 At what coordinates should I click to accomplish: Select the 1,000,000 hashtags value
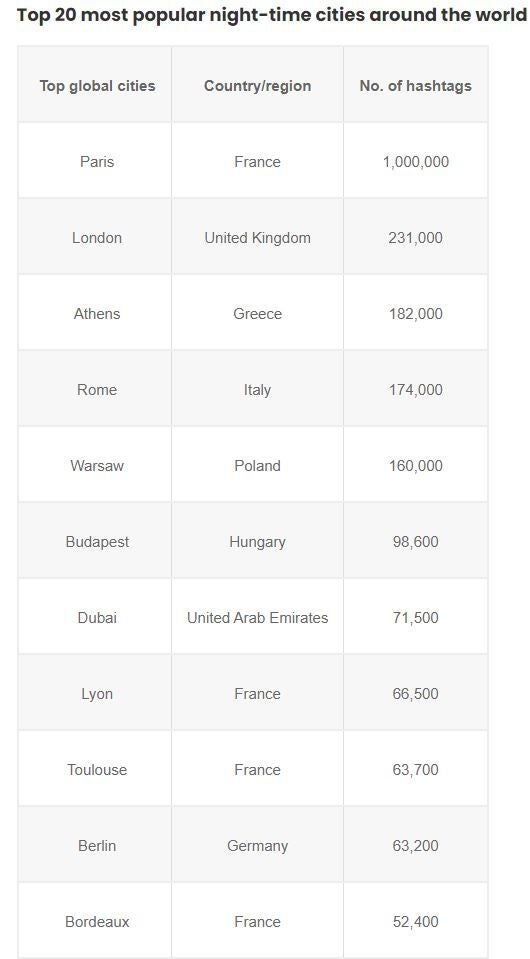point(416,161)
